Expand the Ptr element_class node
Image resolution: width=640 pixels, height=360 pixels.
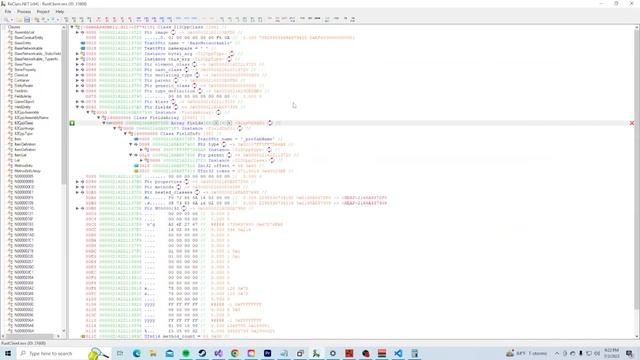(78, 64)
